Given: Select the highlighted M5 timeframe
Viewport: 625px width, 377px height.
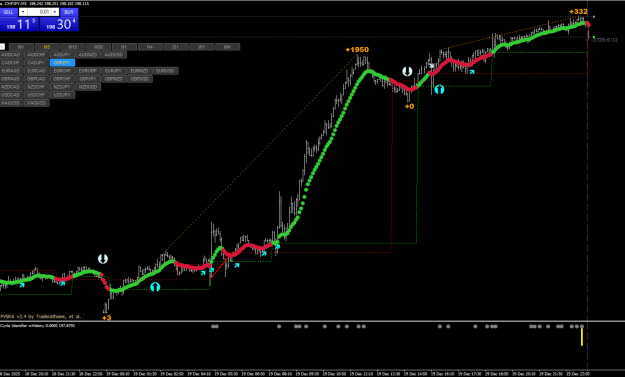Looking at the screenshot, I should (47, 47).
